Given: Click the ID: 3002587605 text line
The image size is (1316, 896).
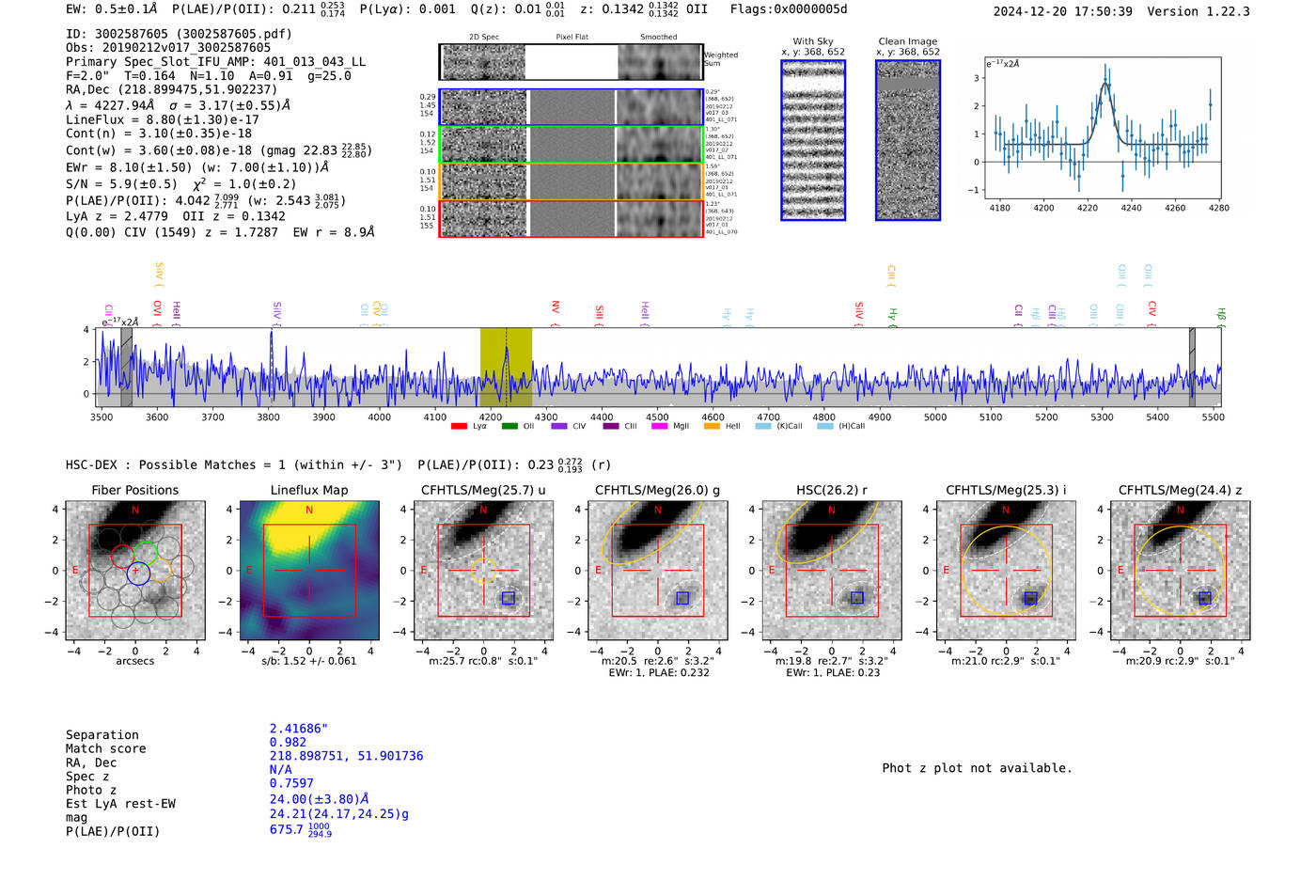Looking at the screenshot, I should [x=179, y=34].
